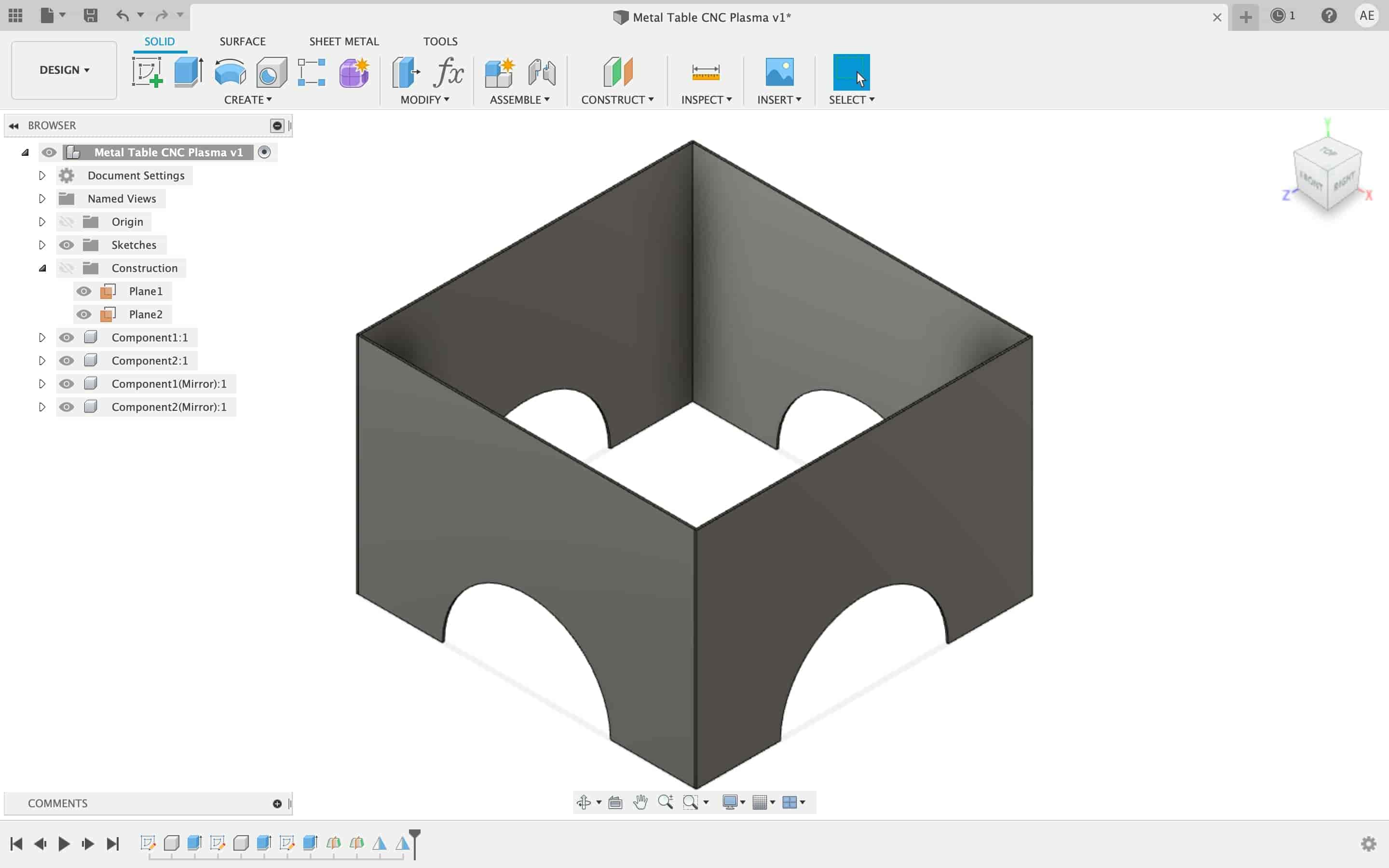The height and width of the screenshot is (868, 1389).
Task: Select the Pan hand tool
Action: tap(640, 802)
